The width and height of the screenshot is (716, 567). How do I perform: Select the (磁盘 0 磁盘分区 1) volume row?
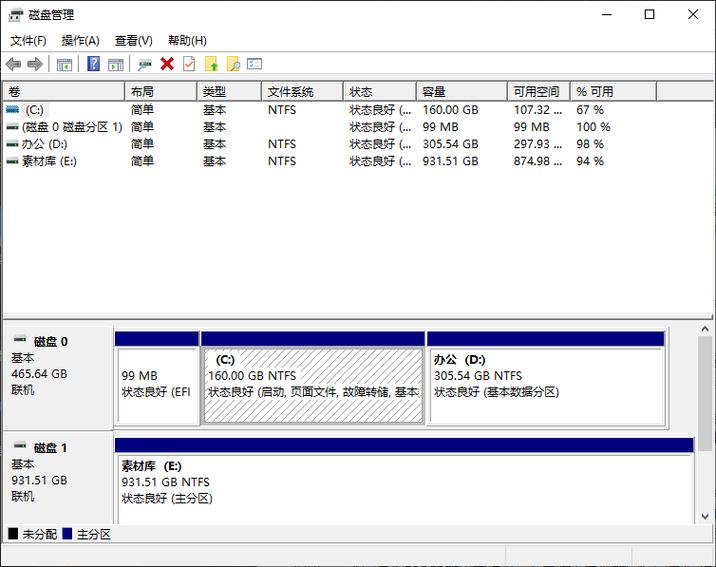coord(331,127)
